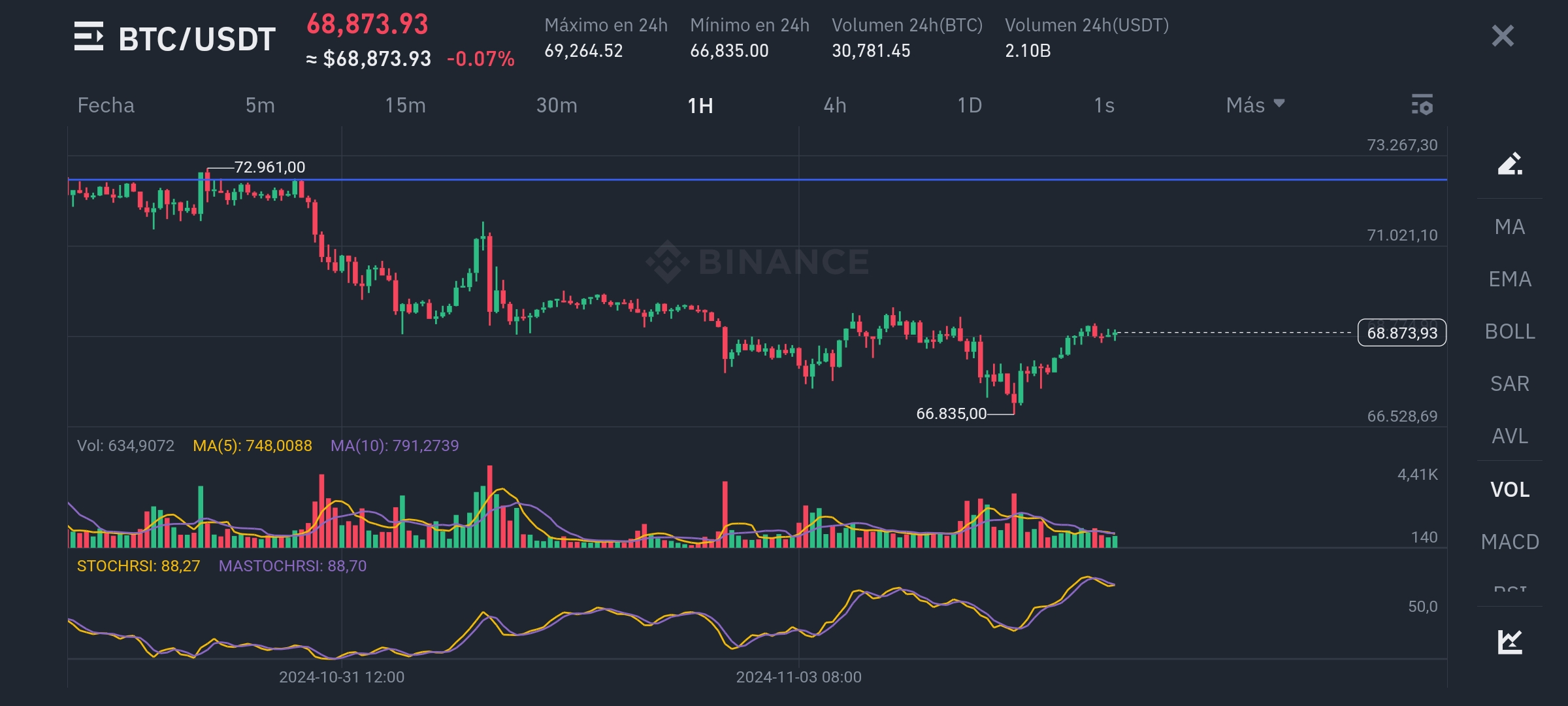The image size is (1568, 706).
Task: Select the 1H timeframe
Action: pos(700,105)
